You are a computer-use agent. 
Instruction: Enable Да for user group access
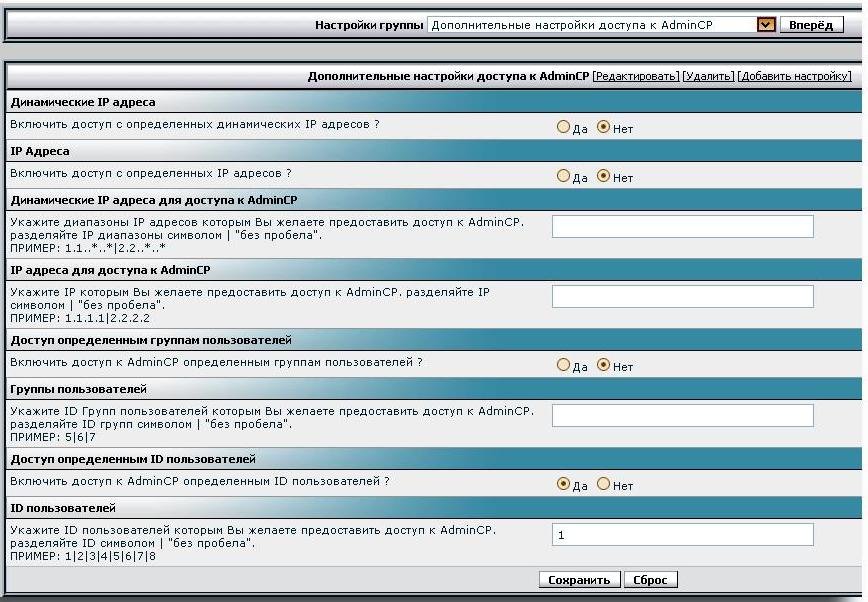563,365
